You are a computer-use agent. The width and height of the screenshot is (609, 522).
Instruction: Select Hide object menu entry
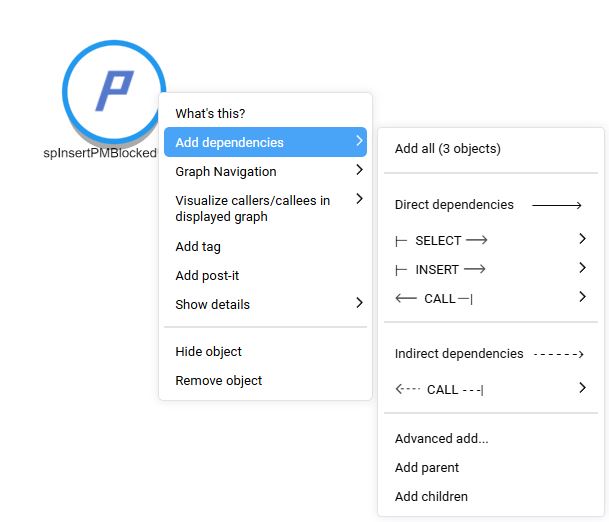click(x=208, y=351)
